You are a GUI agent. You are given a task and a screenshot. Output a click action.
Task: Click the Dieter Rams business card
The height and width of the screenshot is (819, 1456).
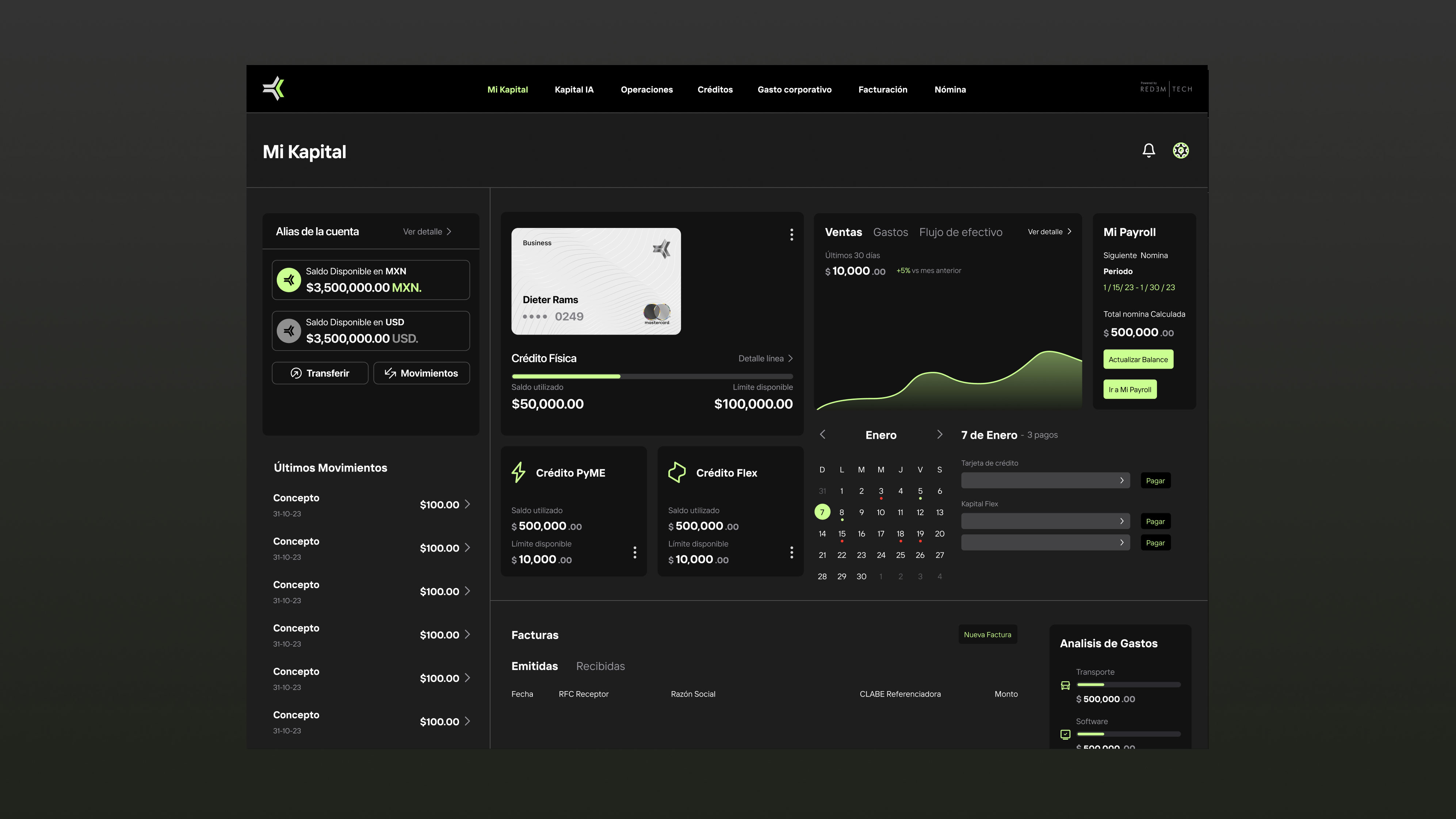coord(596,281)
